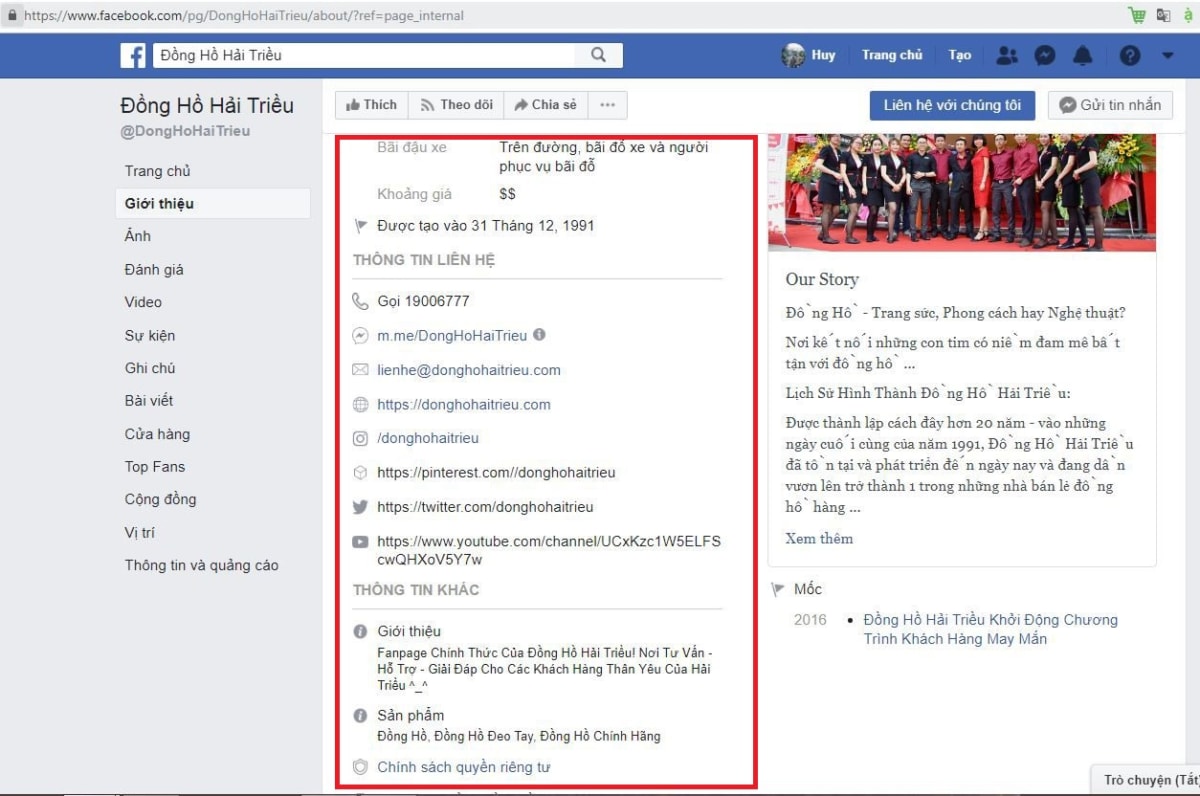The image size is (1200, 796).
Task: Go to Trang chủ in the top bar
Action: pyautogui.click(x=892, y=56)
